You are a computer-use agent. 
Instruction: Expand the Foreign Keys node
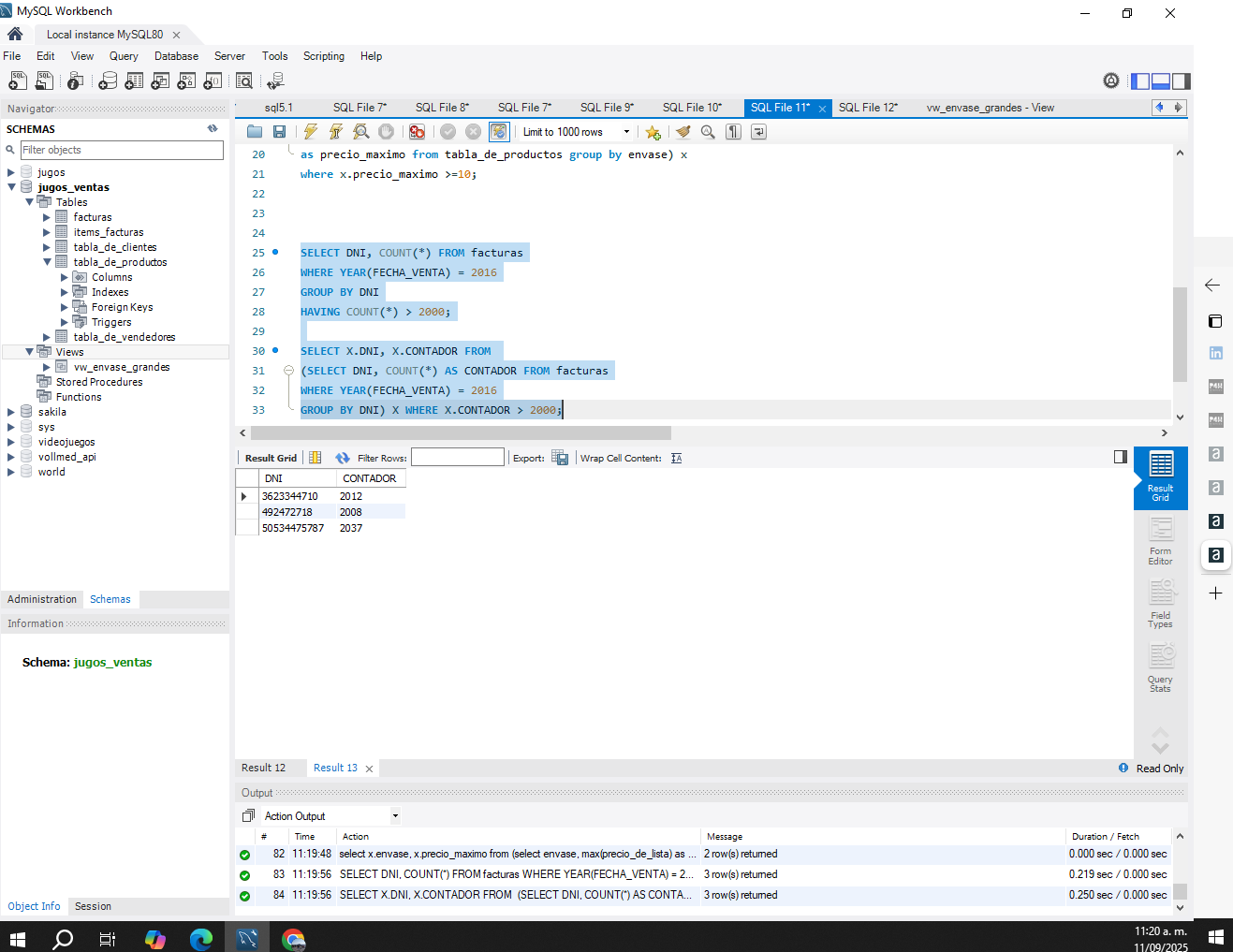pyautogui.click(x=65, y=307)
